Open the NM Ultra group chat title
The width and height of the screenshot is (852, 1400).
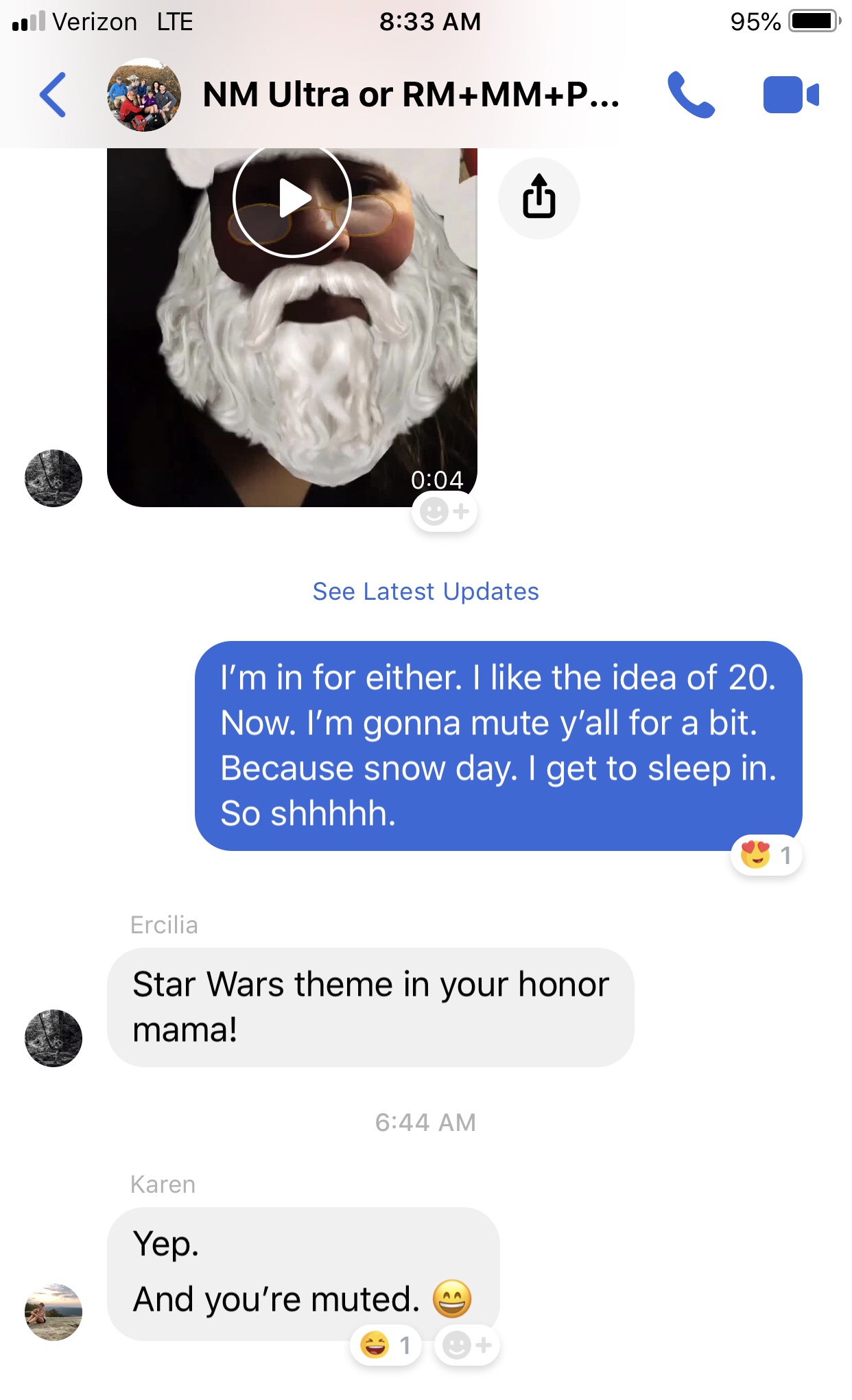point(410,95)
